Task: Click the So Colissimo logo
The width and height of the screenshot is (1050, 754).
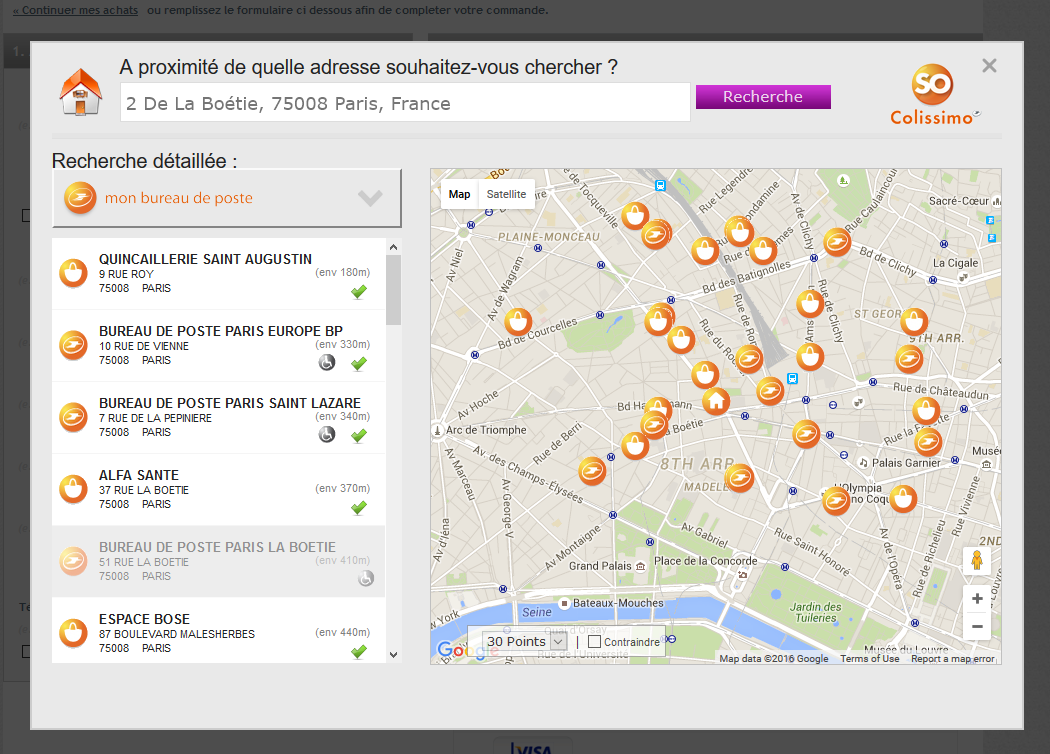Action: [x=935, y=95]
